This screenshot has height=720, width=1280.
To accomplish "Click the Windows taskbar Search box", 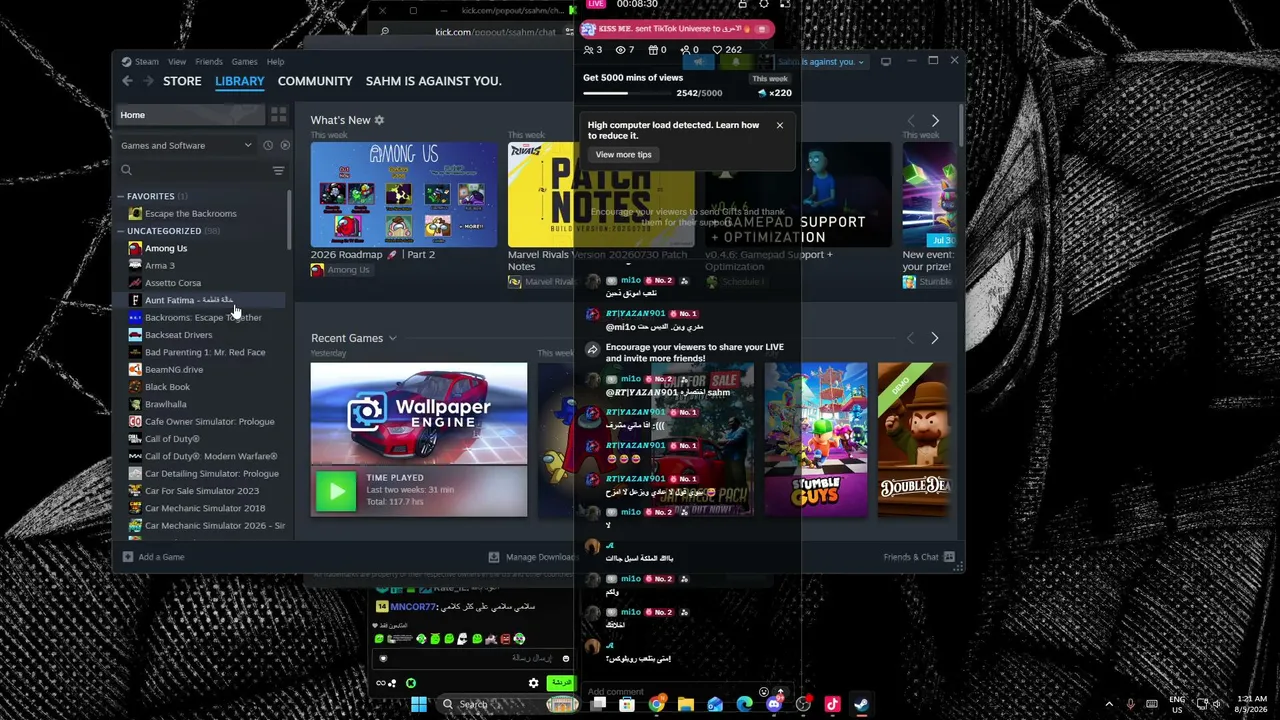I will point(510,704).
